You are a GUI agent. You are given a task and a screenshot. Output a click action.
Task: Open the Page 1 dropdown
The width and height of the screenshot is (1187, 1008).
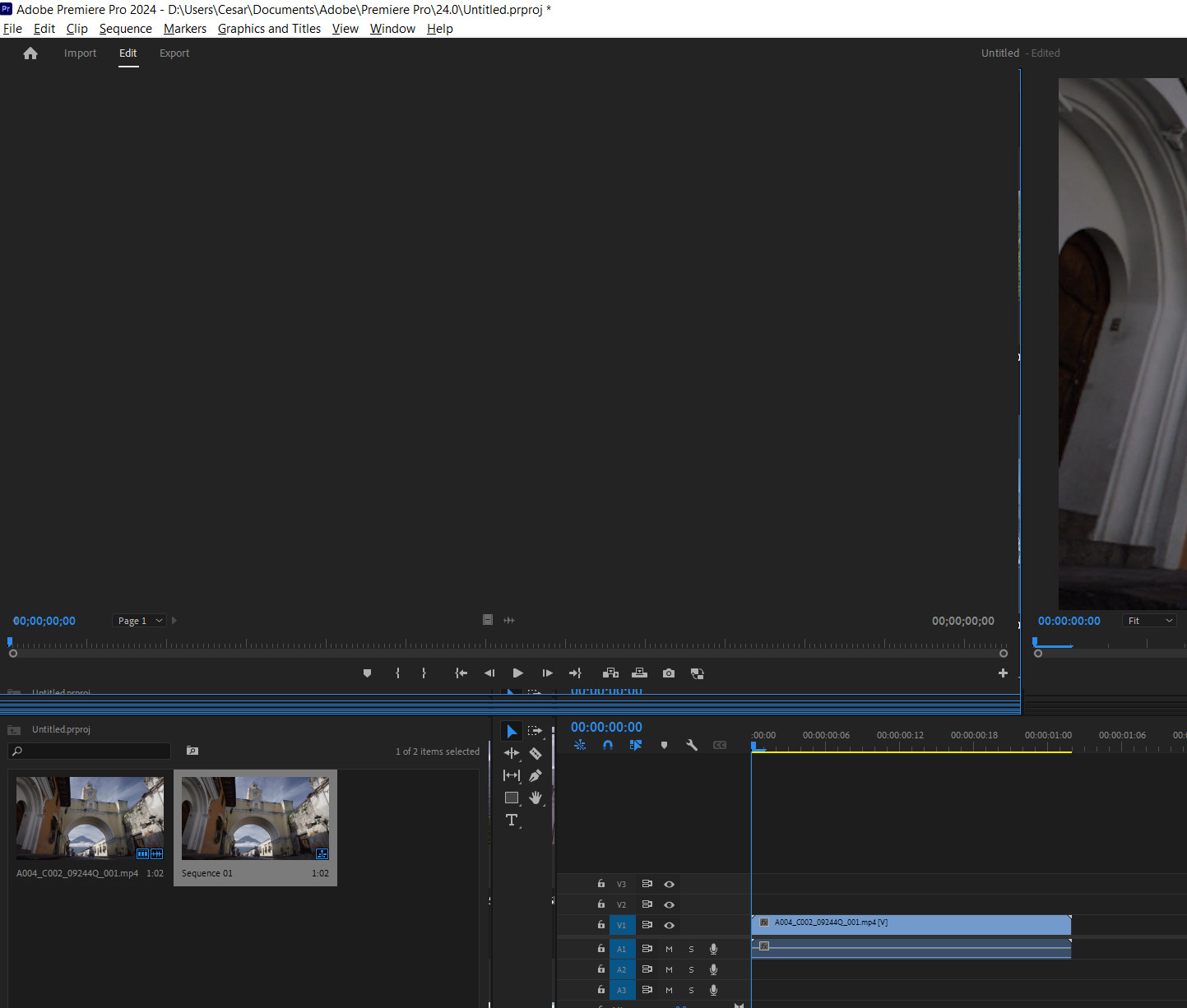pyautogui.click(x=139, y=620)
